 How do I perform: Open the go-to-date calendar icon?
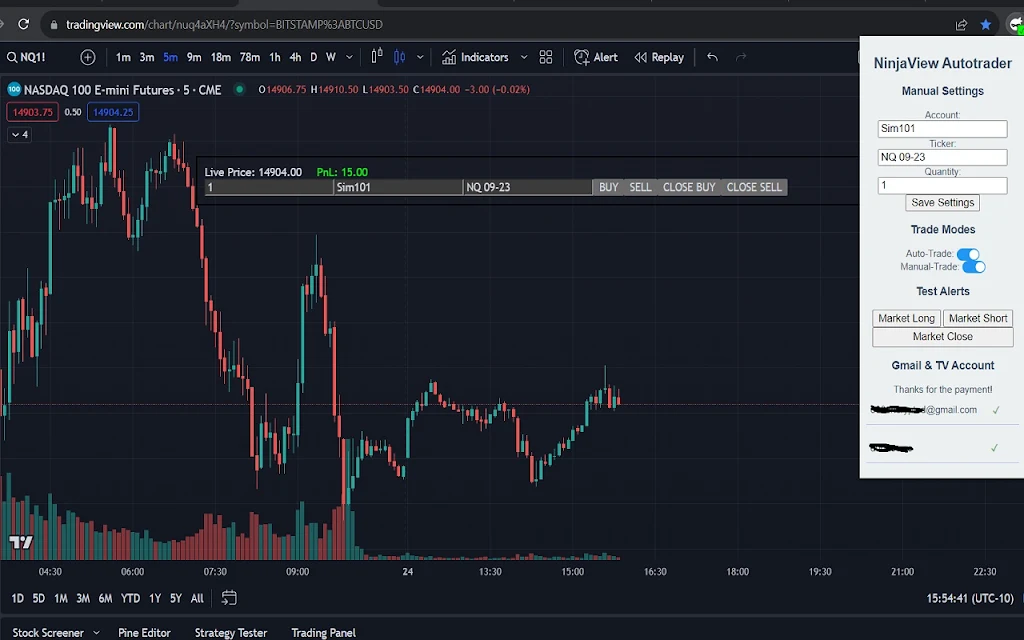(229, 598)
